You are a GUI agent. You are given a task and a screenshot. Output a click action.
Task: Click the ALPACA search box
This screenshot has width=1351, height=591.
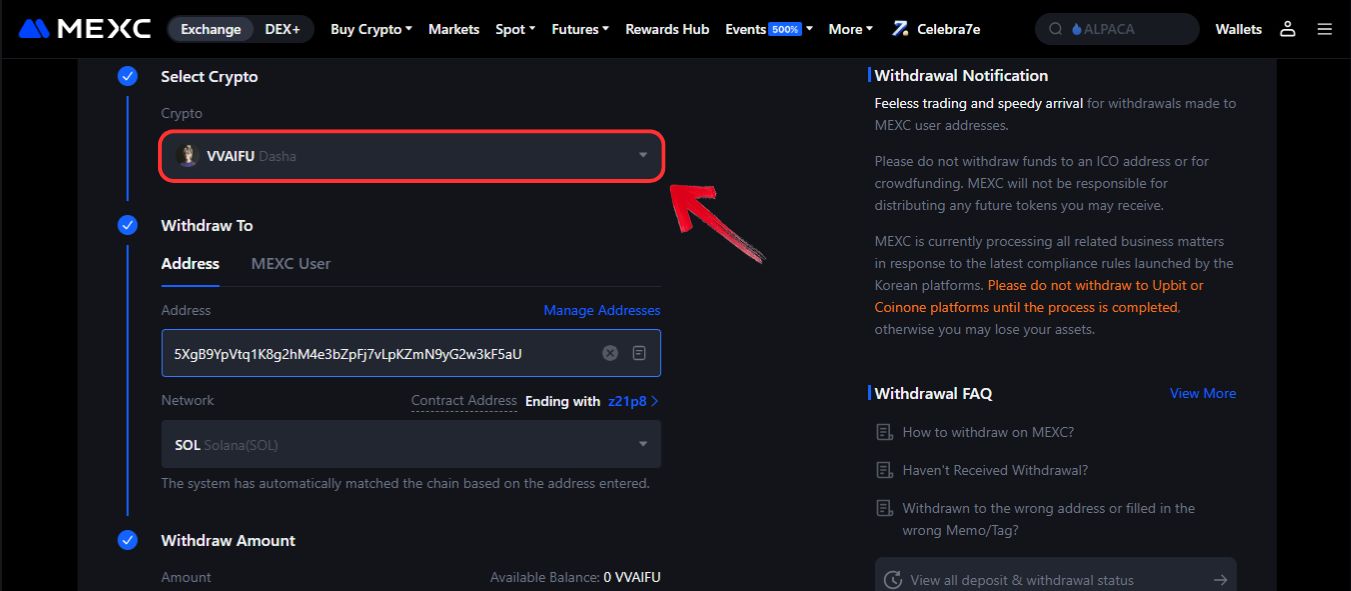click(x=1117, y=29)
